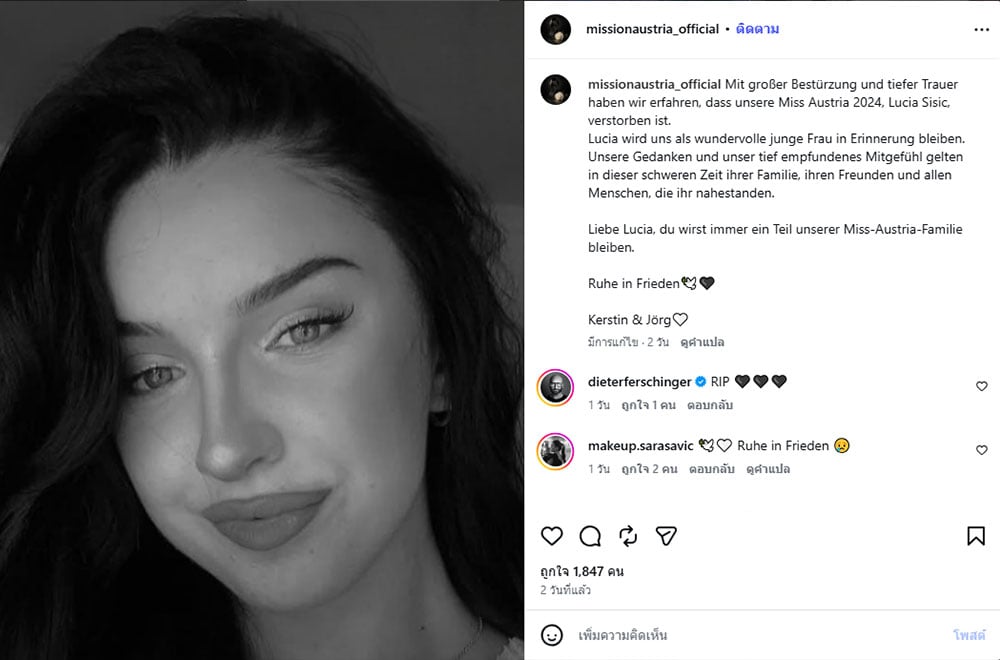This screenshot has height=660, width=1000.
Task: Open dieterferschinger's profile picture
Action: pyautogui.click(x=555, y=387)
